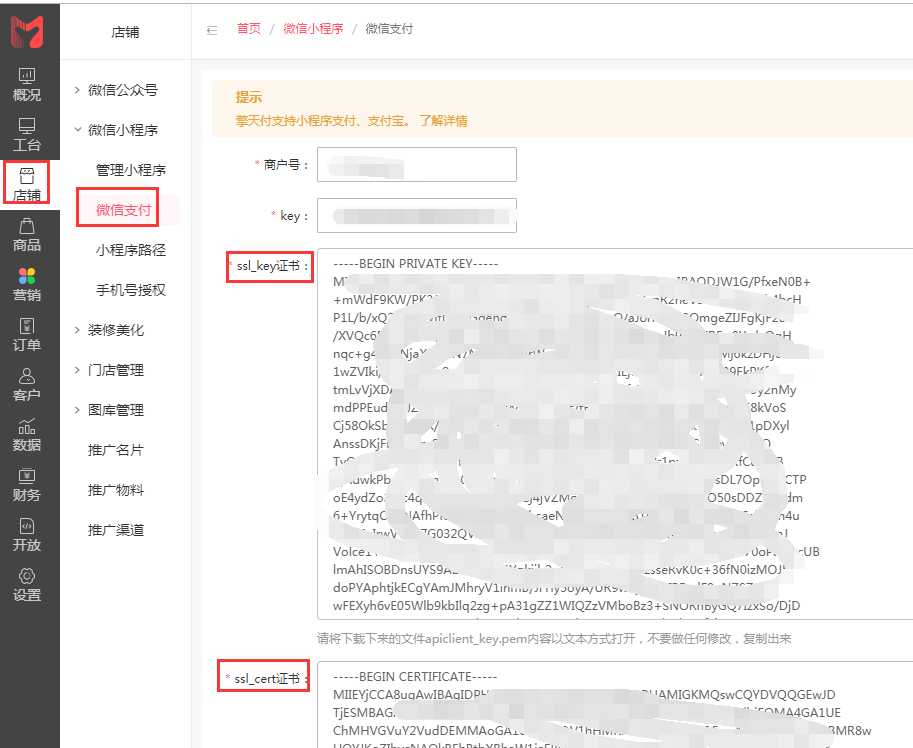The height and width of the screenshot is (748, 913).
Task: Go to 首页 breadcrumb link
Action: 249,29
